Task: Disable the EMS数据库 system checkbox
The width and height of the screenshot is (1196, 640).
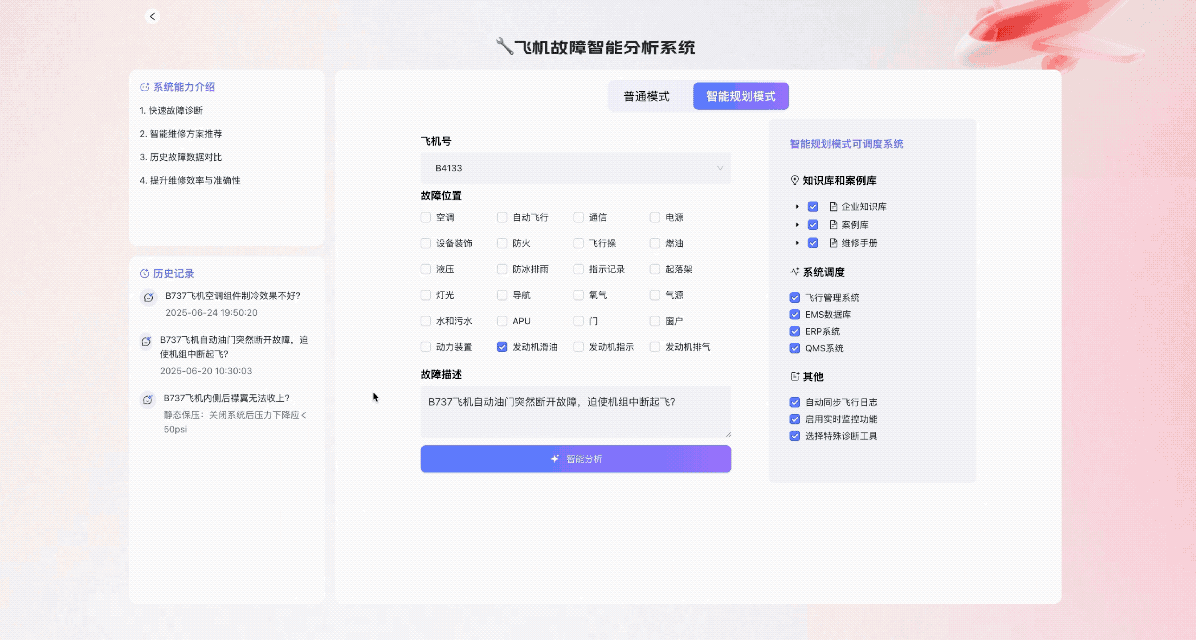Action: coord(795,314)
